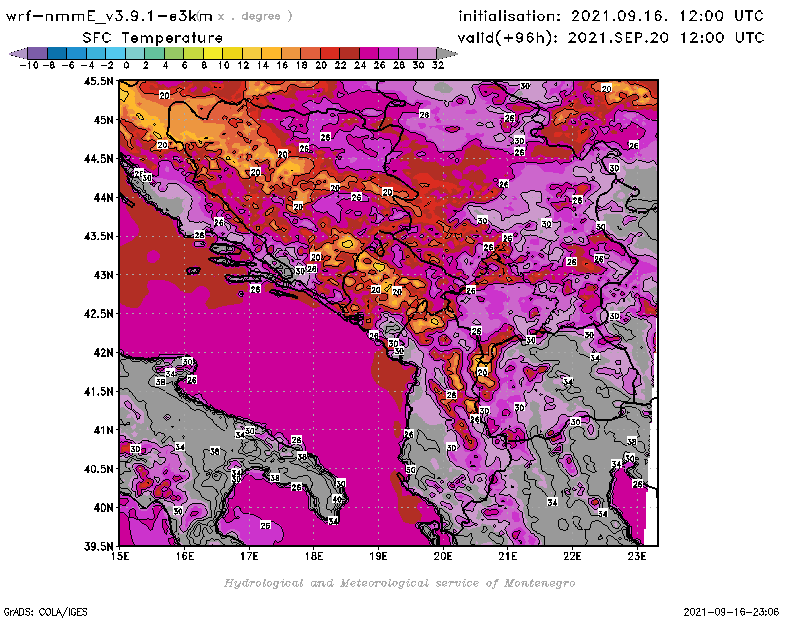The image size is (800, 618).
Task: Click the 'valid(+96h): 2021.SEP.20 12:00 UTC' line
Action: pos(611,37)
